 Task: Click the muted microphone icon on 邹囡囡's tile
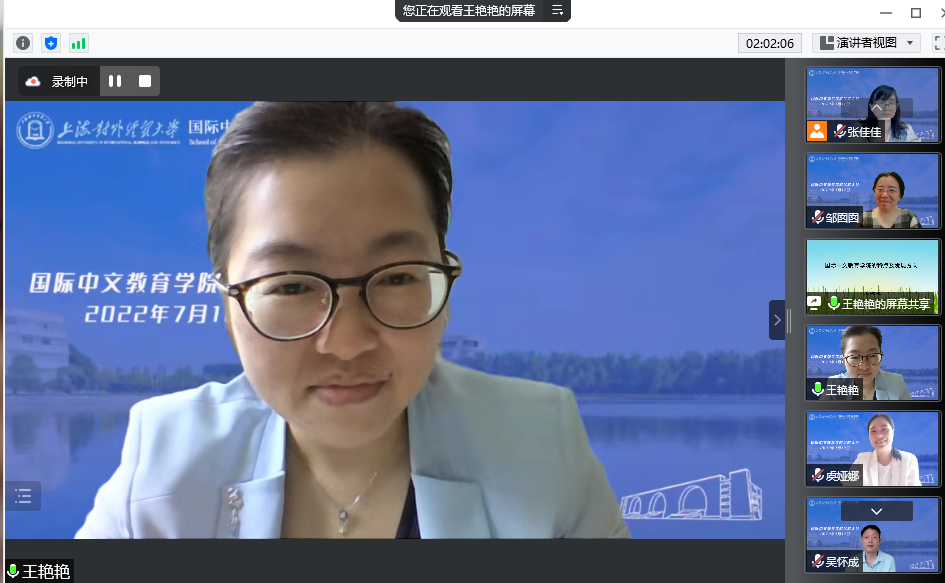(818, 217)
